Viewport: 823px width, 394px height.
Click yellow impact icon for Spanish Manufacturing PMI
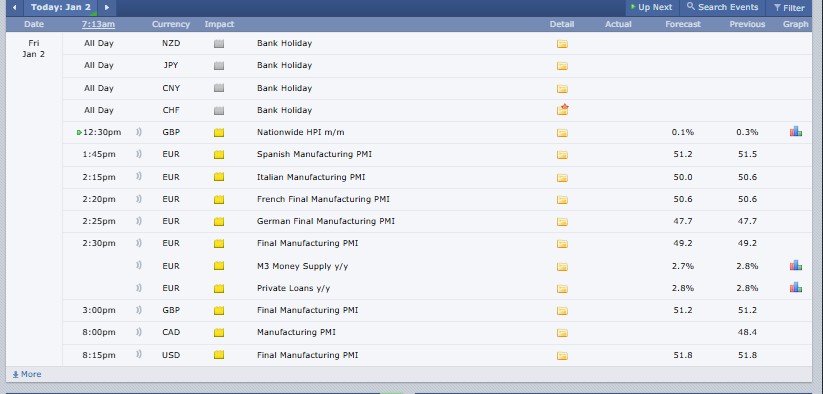(219, 155)
